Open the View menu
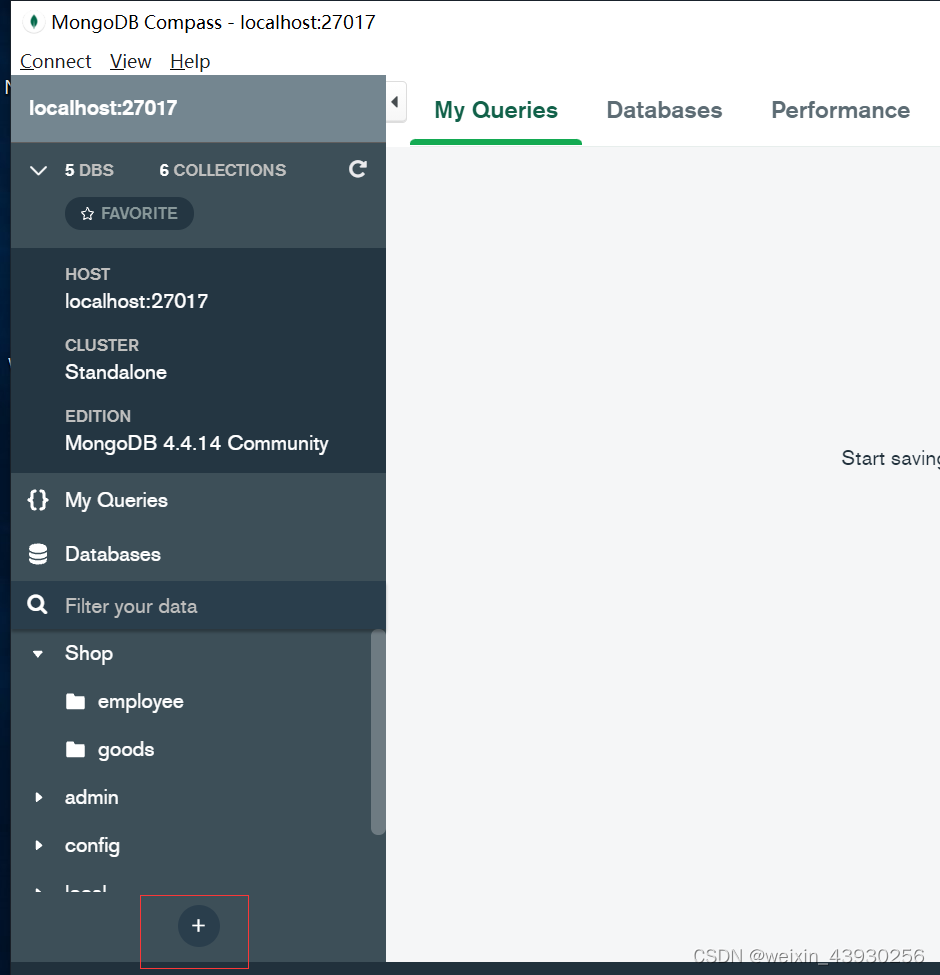940x975 pixels. pyautogui.click(x=131, y=62)
